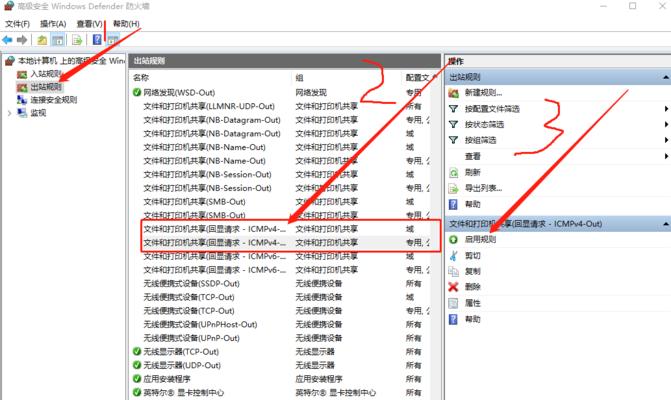
Task: Open 属性 properties action
Action: tap(472, 303)
